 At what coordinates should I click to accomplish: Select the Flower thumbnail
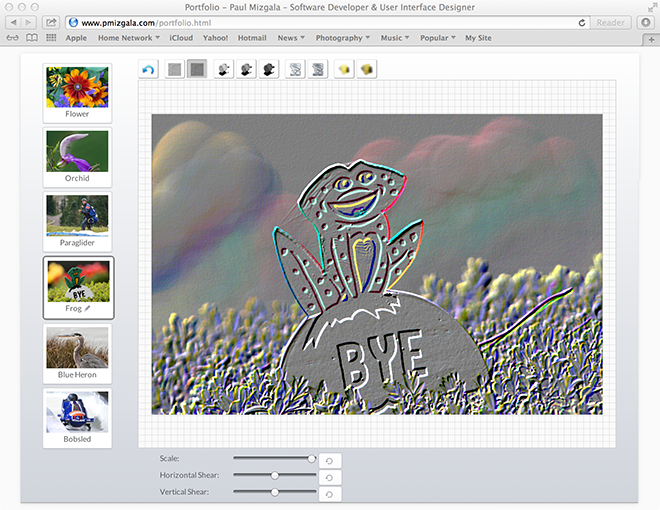click(77, 93)
